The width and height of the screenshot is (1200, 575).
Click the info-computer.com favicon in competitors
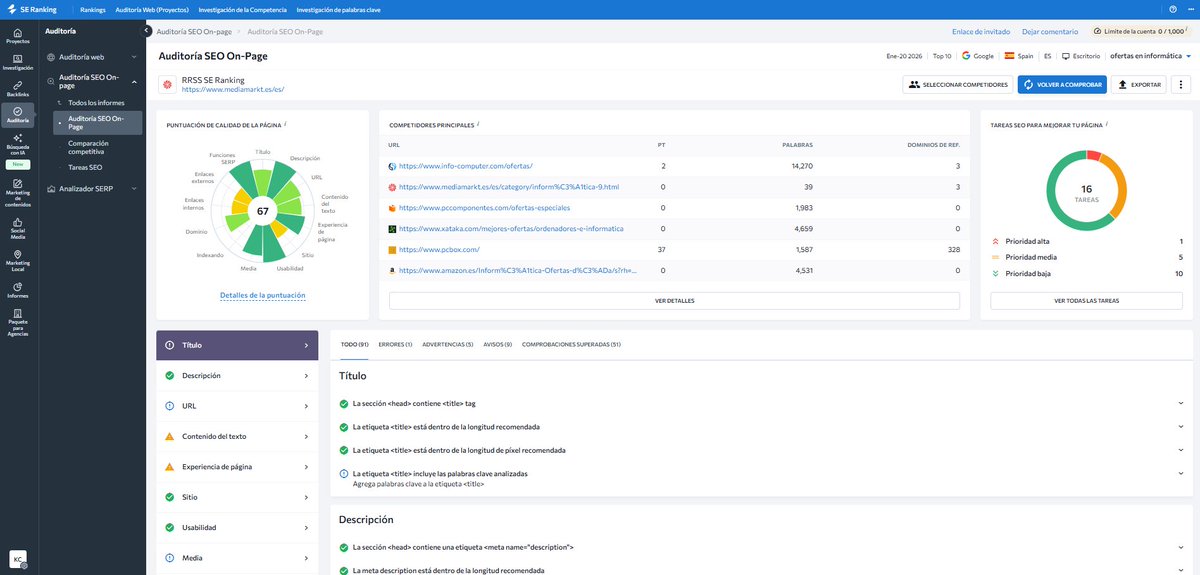pyautogui.click(x=393, y=166)
